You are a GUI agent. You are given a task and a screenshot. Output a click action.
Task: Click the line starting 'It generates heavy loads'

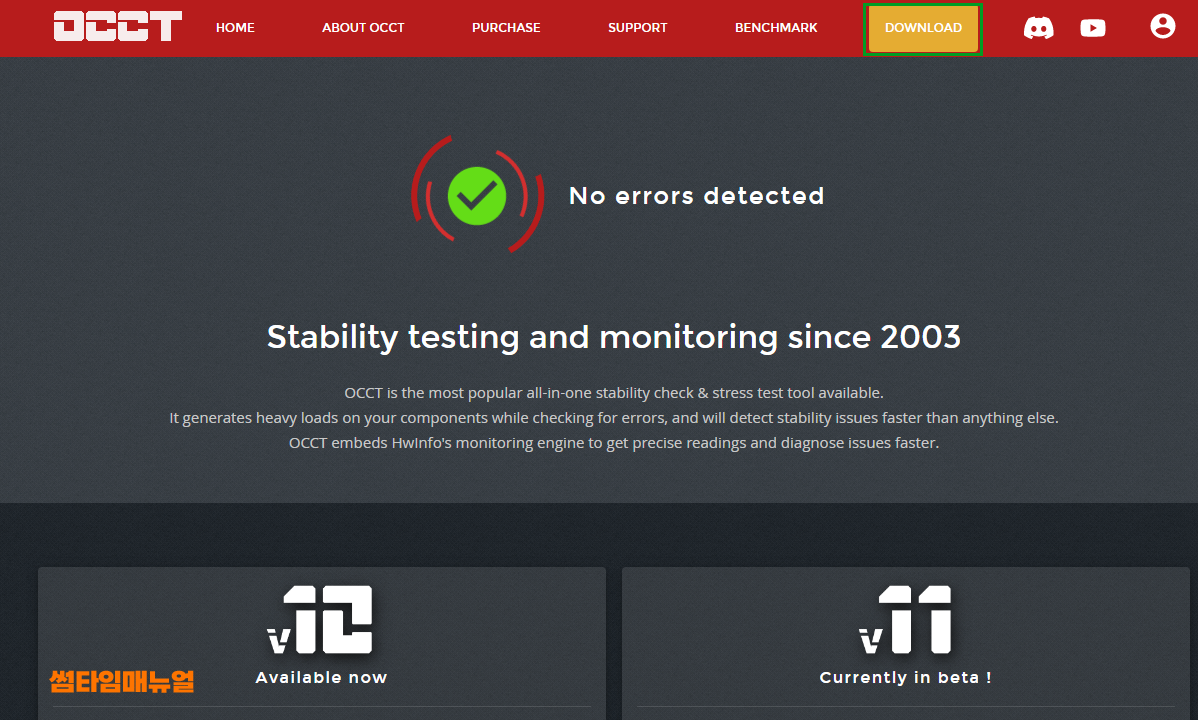tap(614, 418)
